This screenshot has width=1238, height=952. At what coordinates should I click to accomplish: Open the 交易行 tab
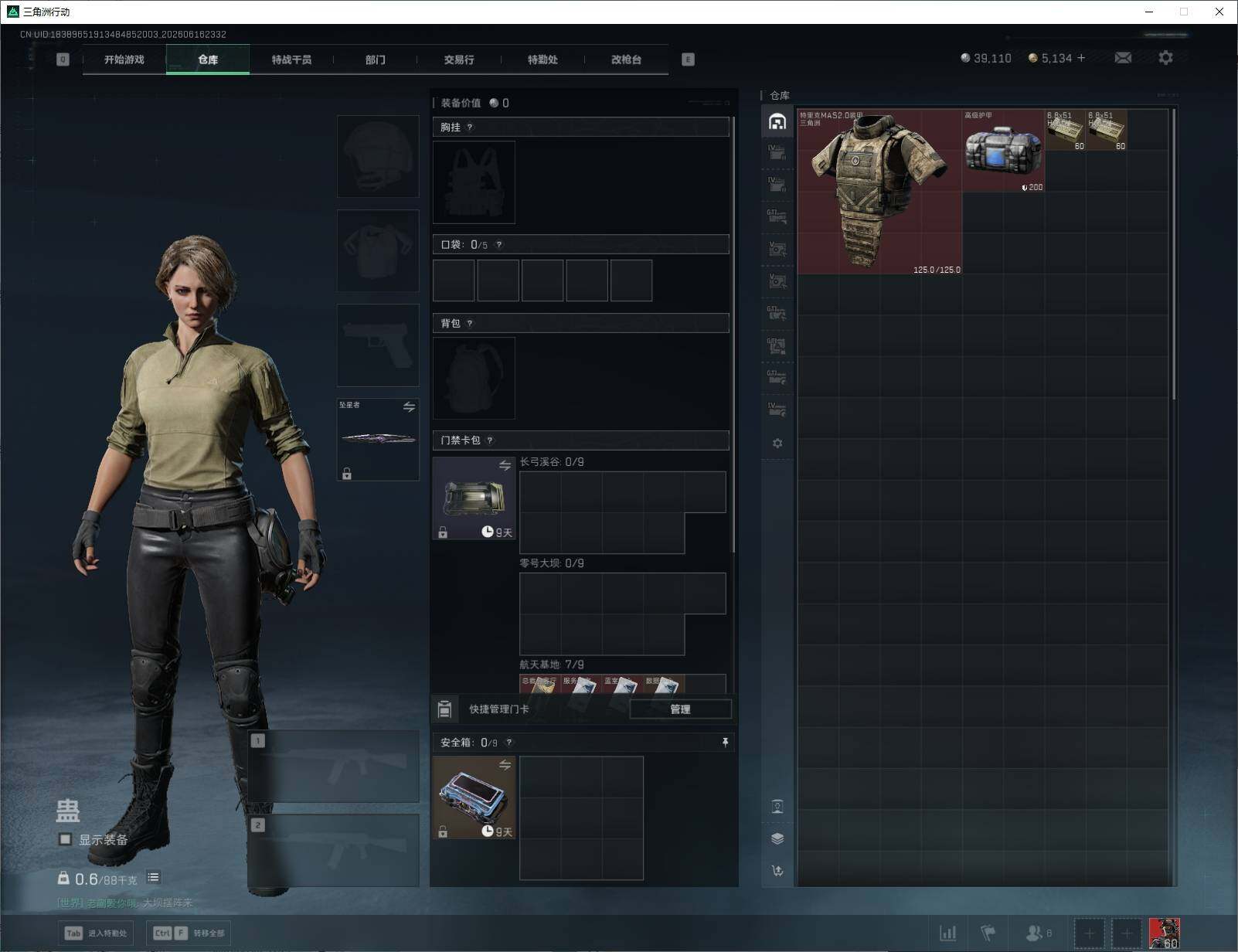[x=459, y=59]
